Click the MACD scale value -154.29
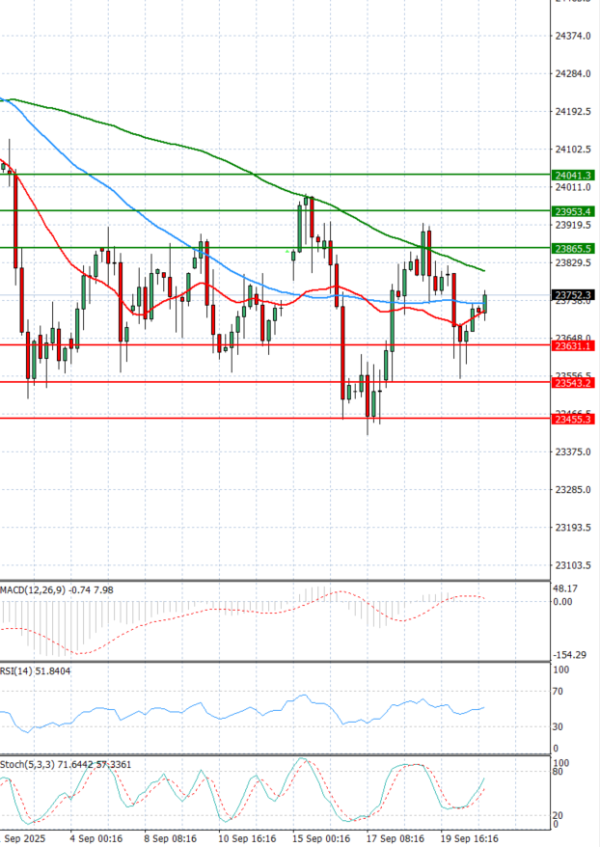Viewport: 600px width, 847px height. click(x=569, y=655)
